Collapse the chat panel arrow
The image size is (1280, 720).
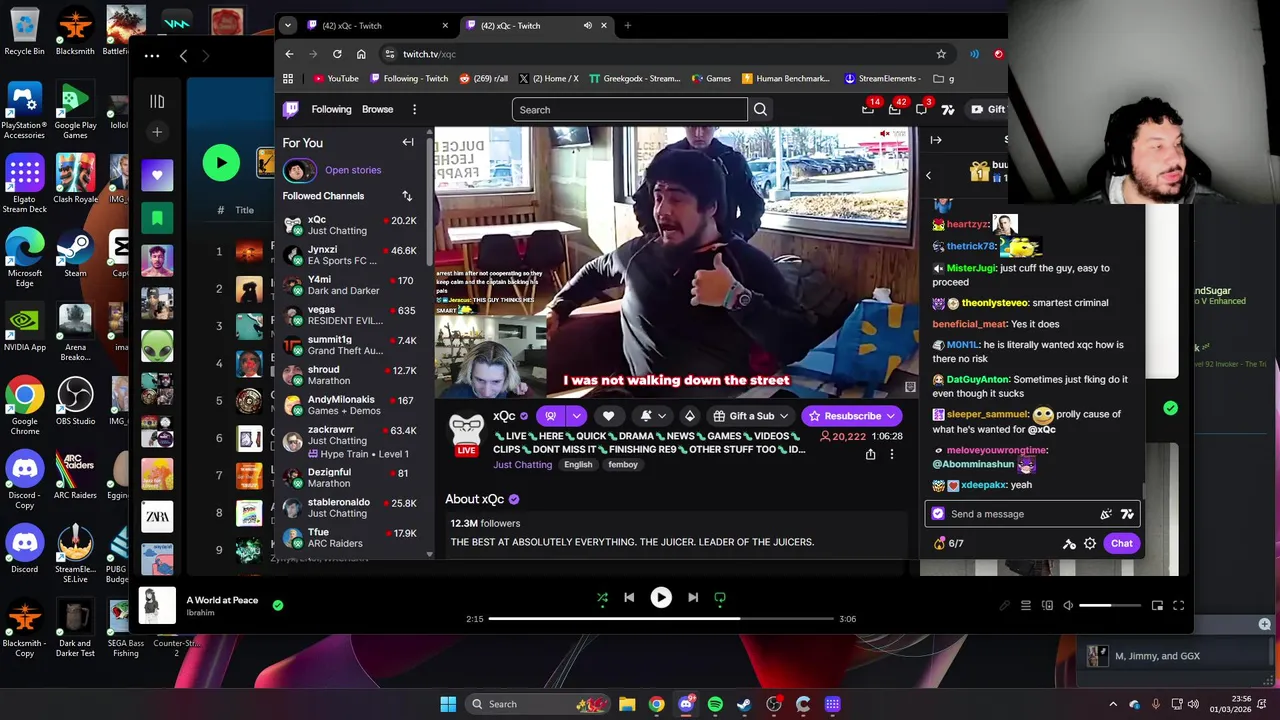coord(936,140)
